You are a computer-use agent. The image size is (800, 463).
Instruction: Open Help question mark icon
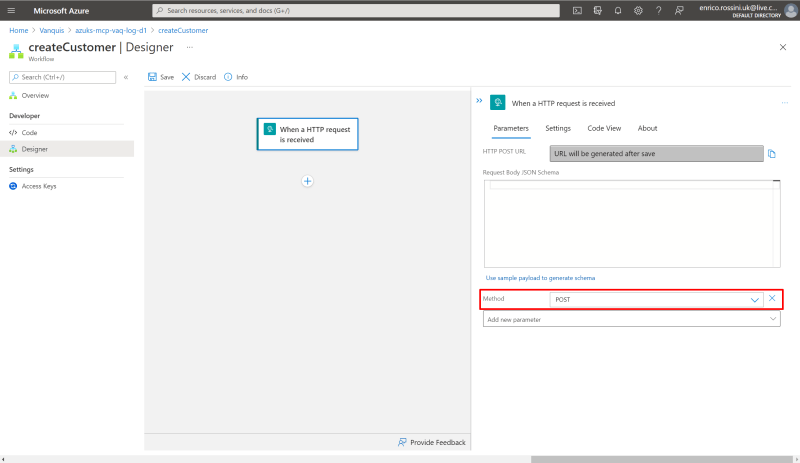659,10
